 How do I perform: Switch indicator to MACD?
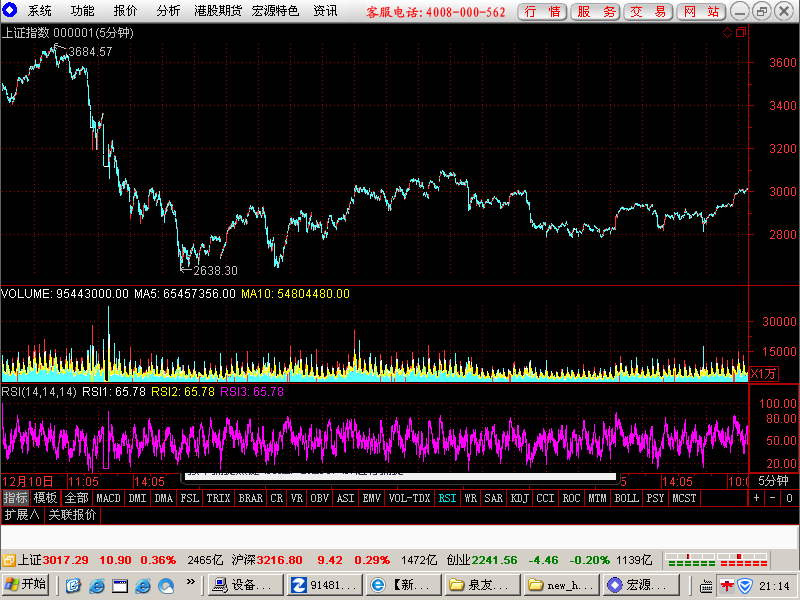point(108,498)
